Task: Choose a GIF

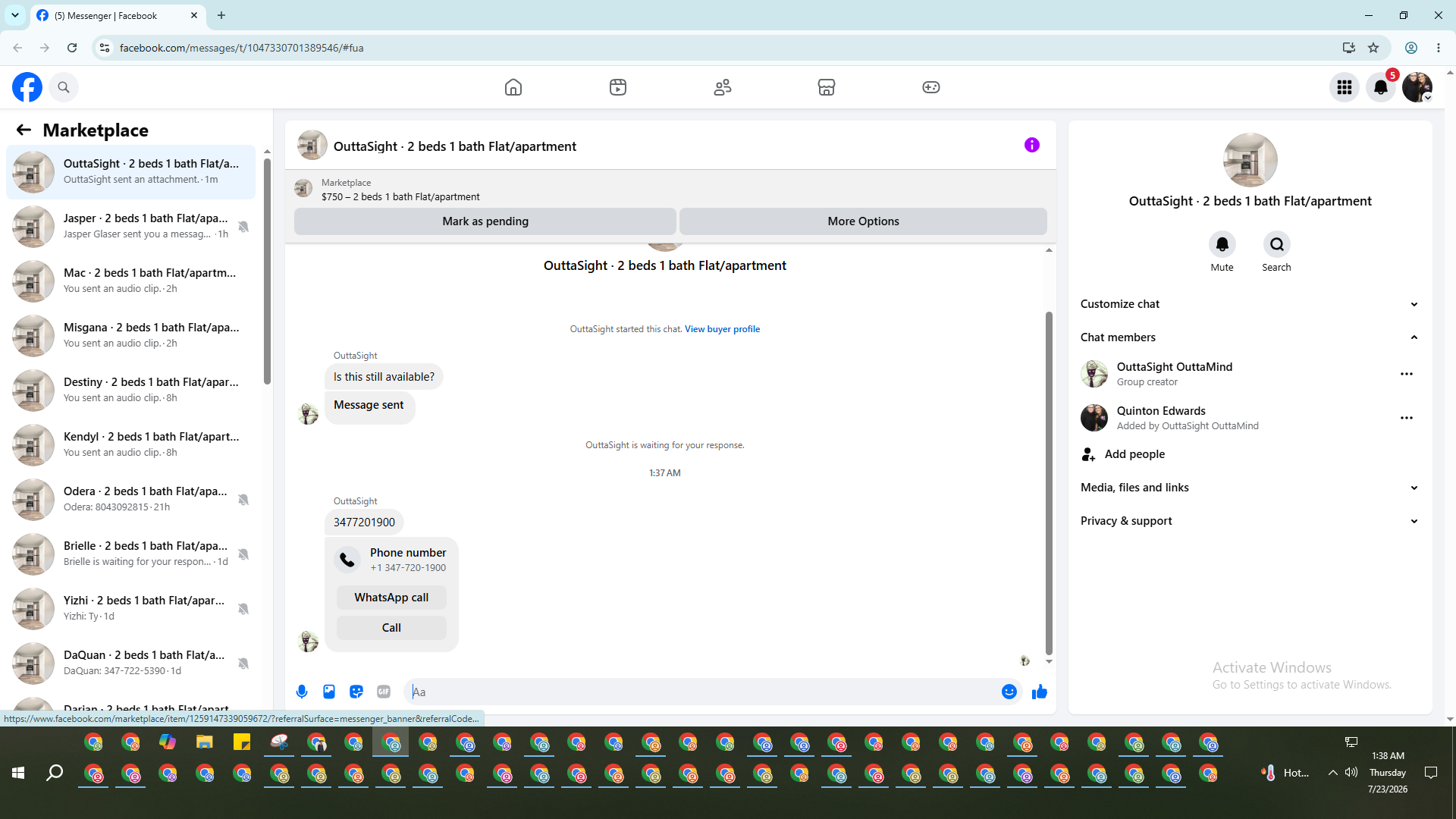Action: (x=384, y=692)
